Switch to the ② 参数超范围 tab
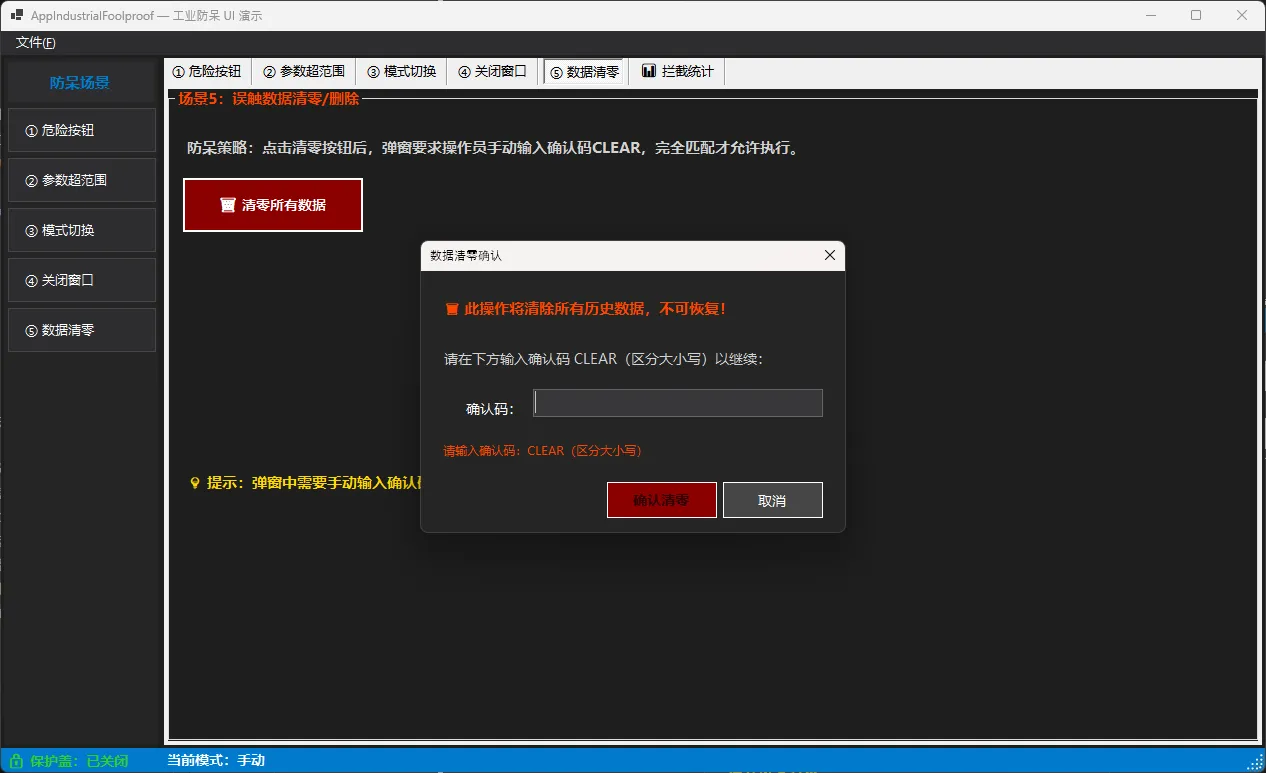 [304, 72]
